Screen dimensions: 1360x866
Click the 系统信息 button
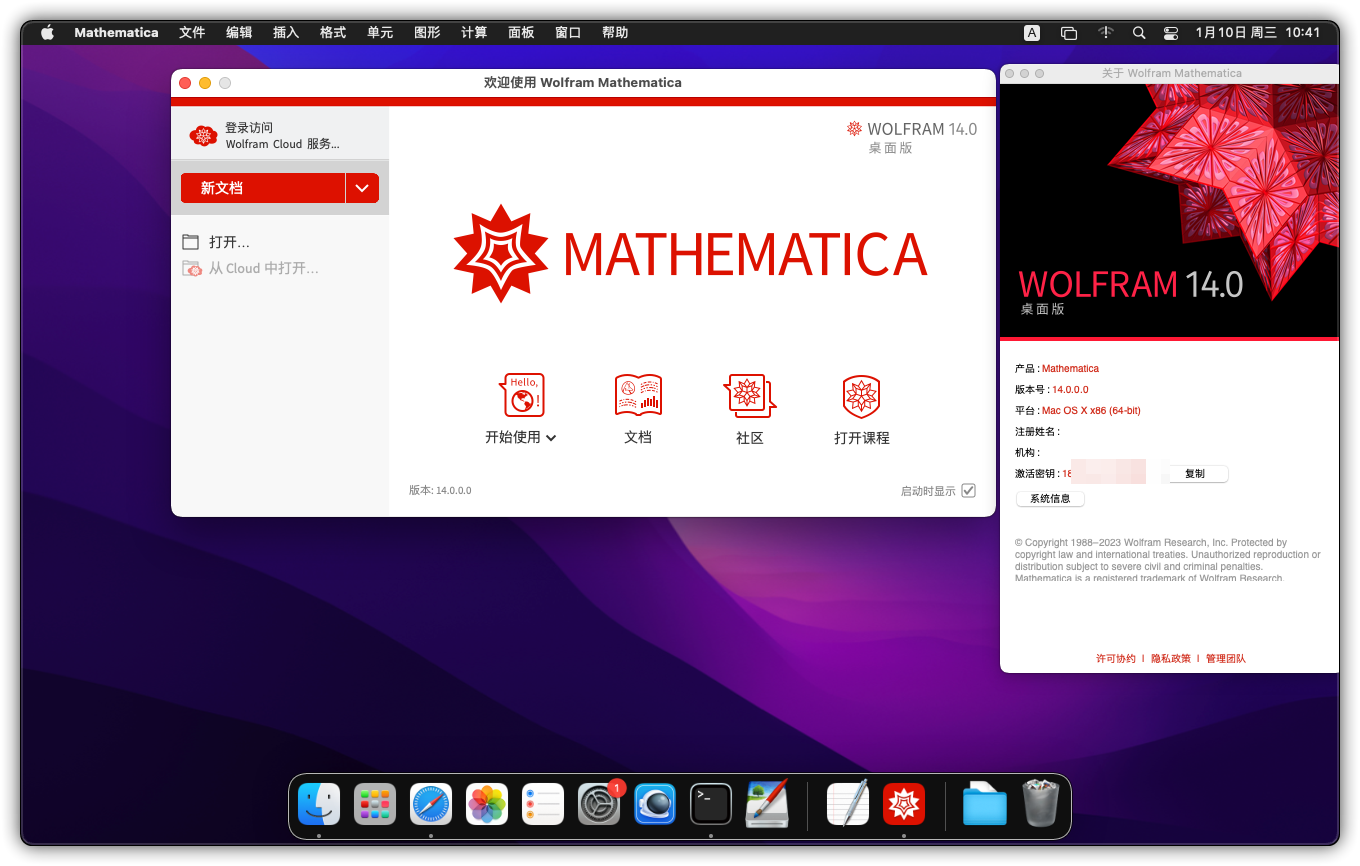point(1050,498)
